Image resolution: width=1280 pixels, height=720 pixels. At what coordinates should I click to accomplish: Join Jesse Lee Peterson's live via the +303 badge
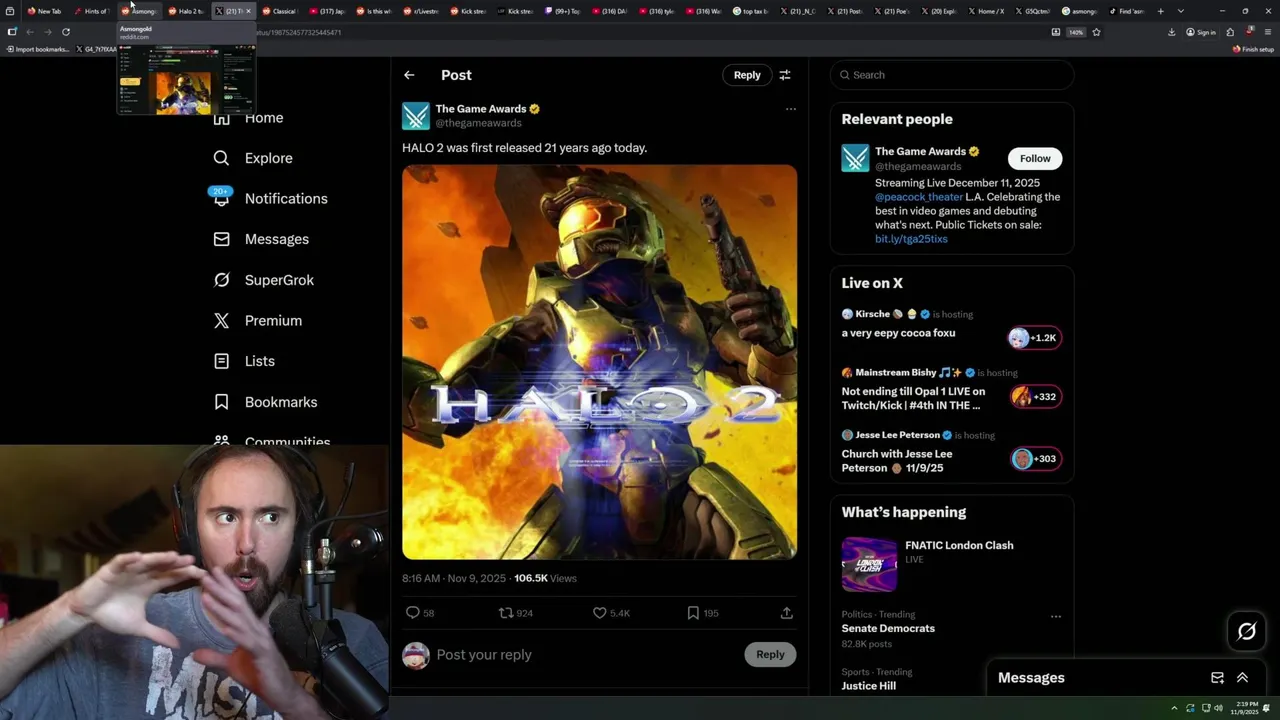point(1035,459)
